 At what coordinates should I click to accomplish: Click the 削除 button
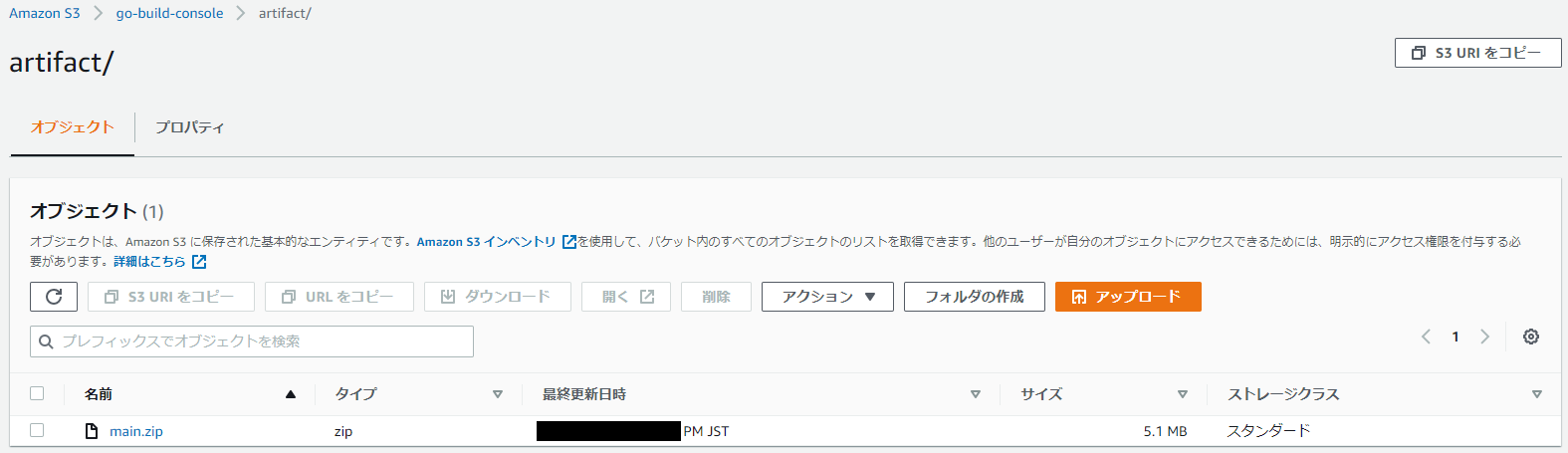pyautogui.click(x=716, y=297)
